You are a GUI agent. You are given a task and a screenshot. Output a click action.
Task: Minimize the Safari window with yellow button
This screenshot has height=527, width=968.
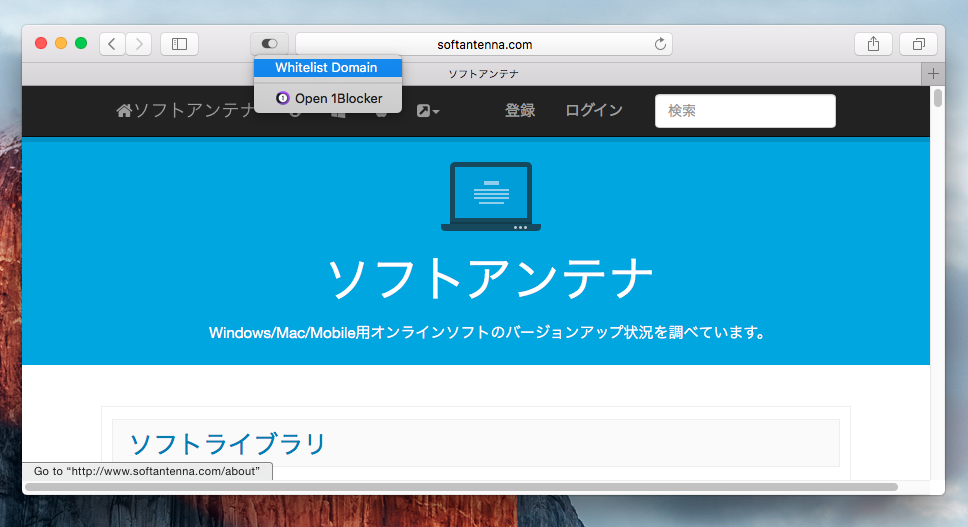point(60,43)
